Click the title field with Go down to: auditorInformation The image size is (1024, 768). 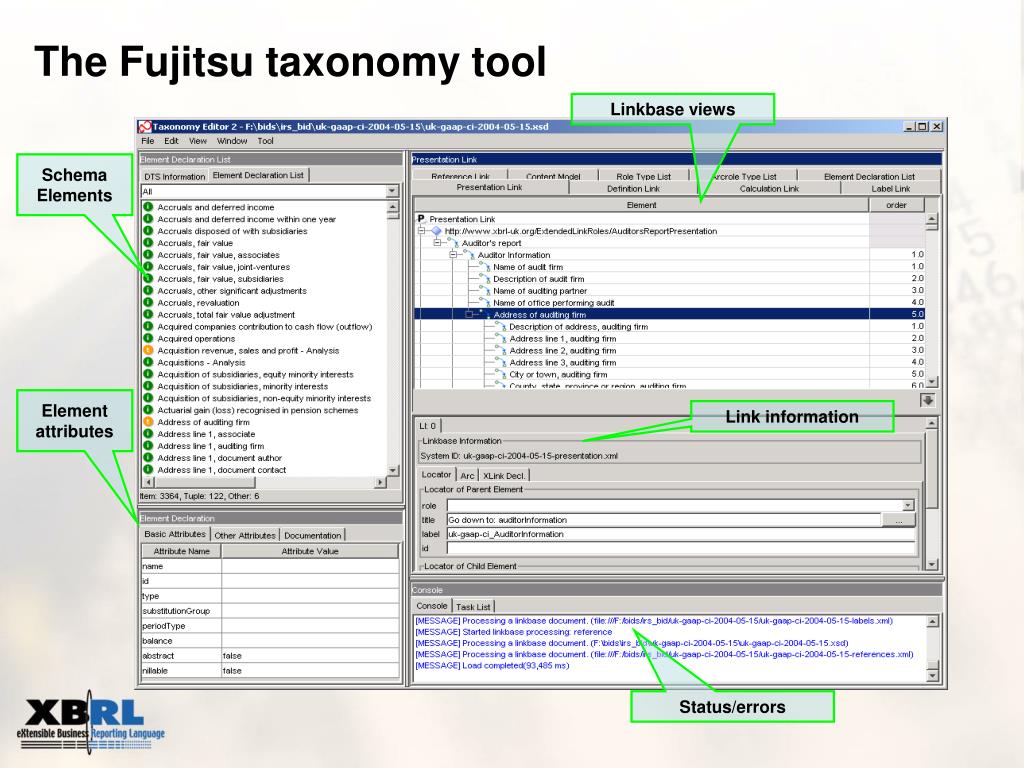tap(664, 520)
